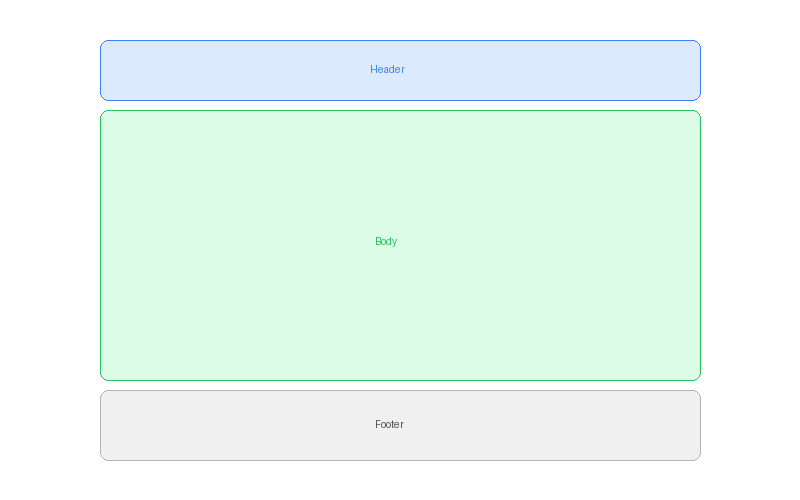Click the gray Footer panel

coord(250,425)
